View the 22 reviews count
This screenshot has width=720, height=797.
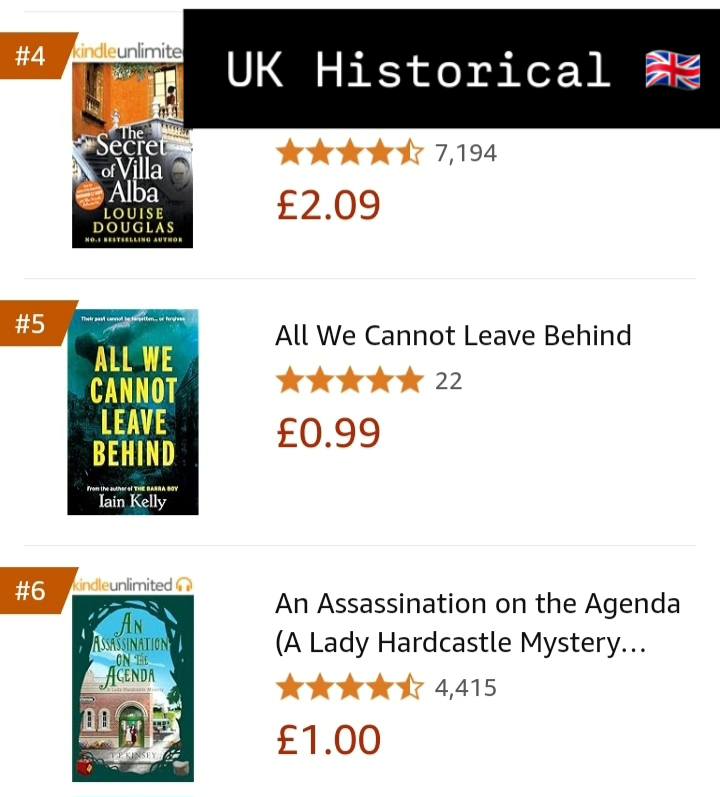(x=449, y=381)
